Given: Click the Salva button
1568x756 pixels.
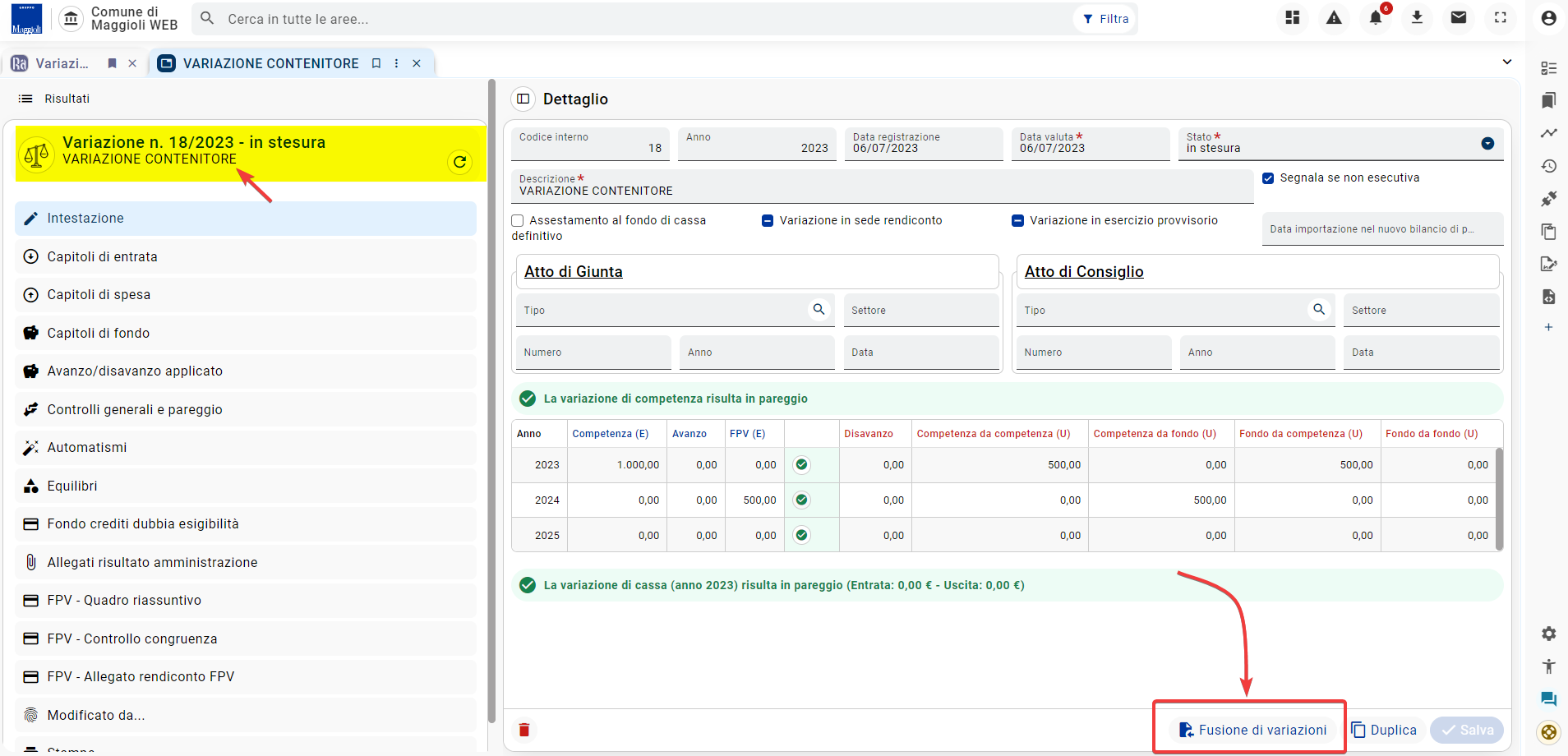Looking at the screenshot, I should [x=1467, y=730].
